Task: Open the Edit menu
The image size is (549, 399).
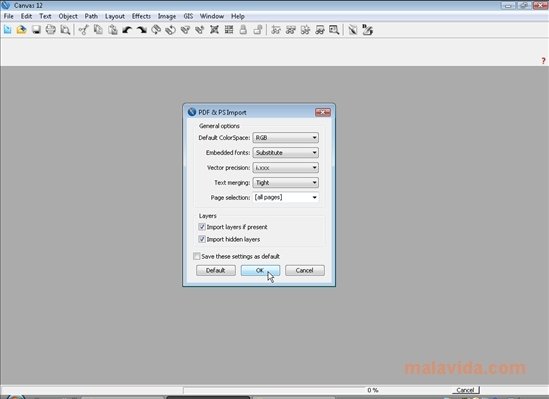Action: click(26, 16)
